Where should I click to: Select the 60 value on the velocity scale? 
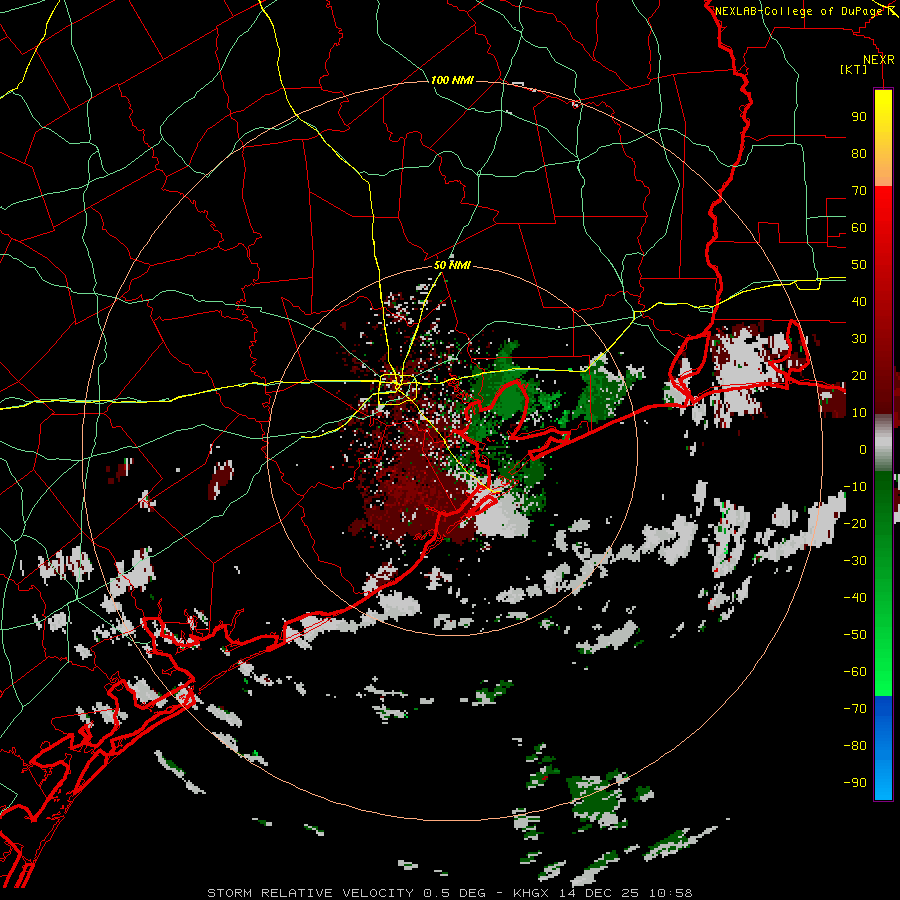[859, 227]
